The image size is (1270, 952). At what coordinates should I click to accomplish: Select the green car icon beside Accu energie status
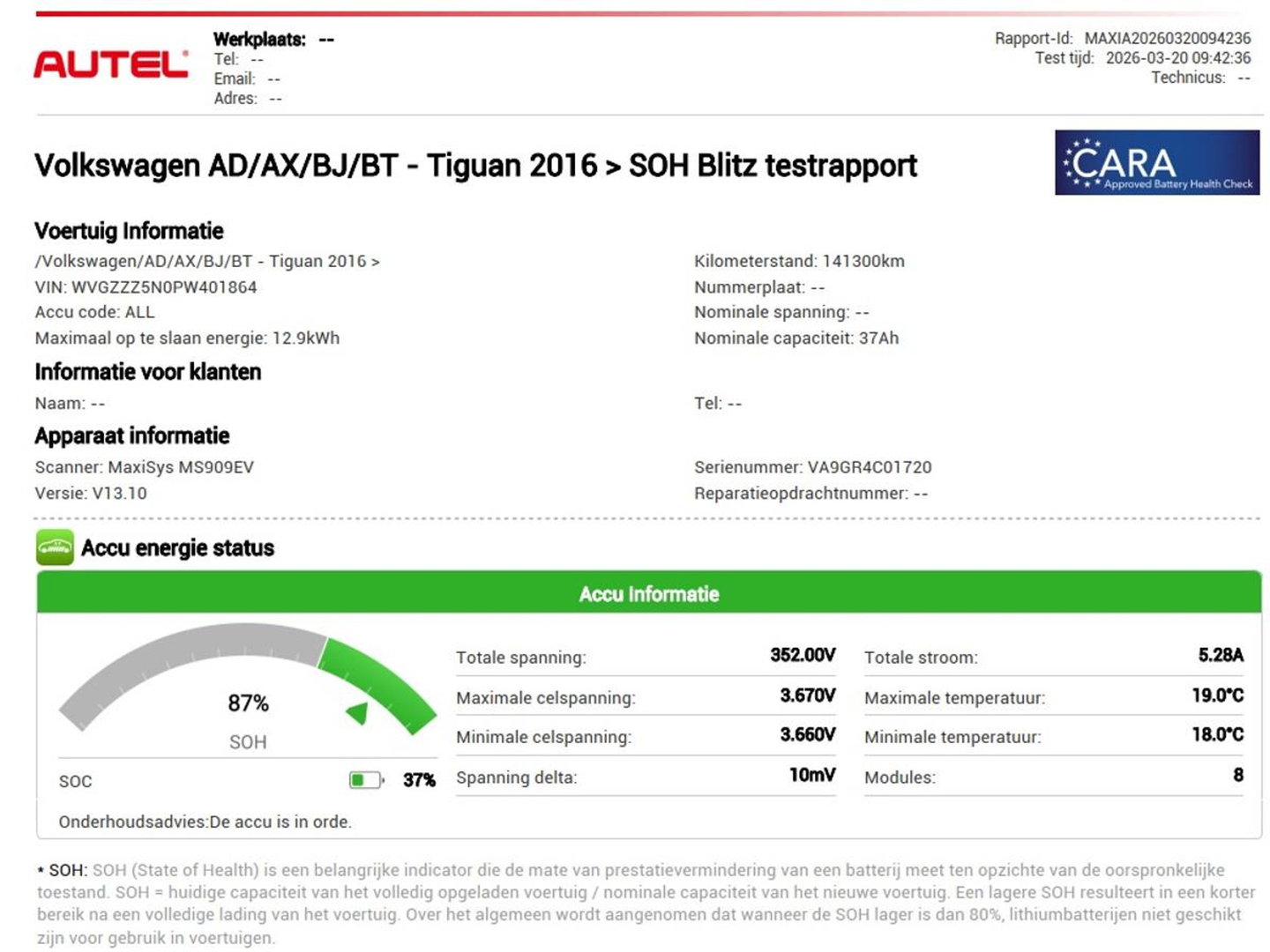(x=55, y=547)
